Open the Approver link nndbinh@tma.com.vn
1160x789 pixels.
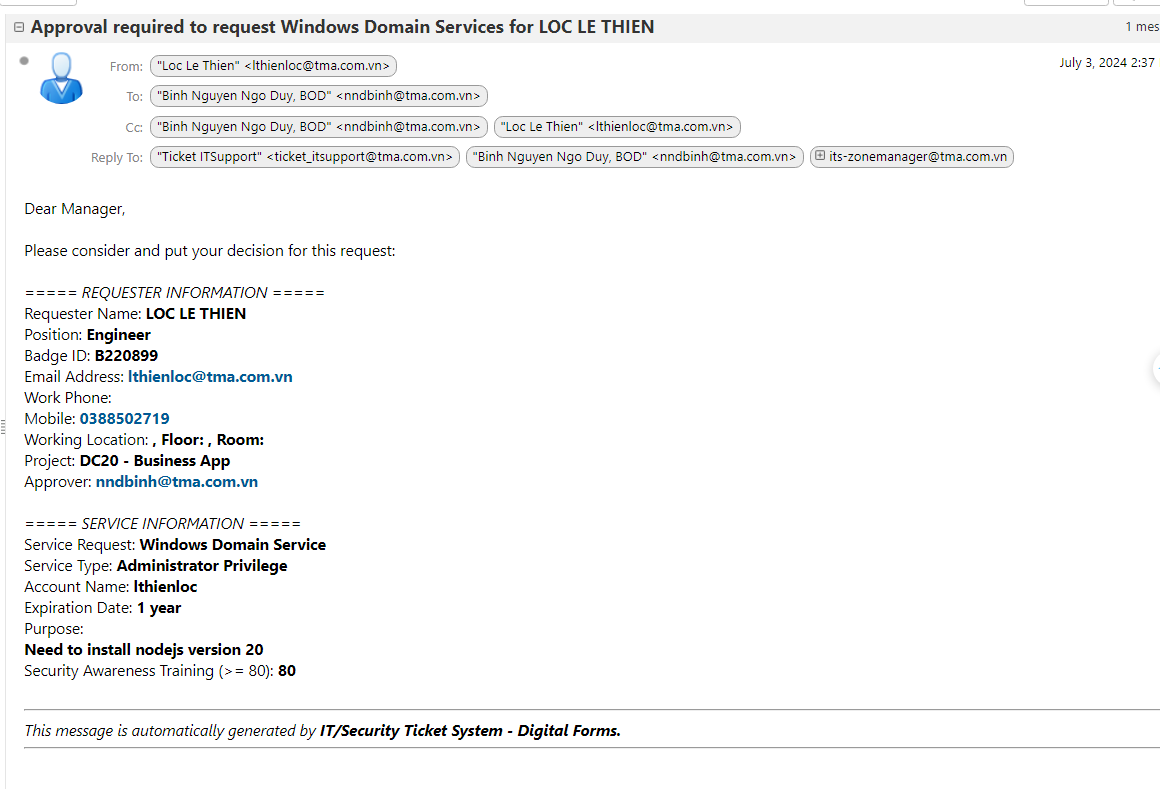[x=177, y=482]
